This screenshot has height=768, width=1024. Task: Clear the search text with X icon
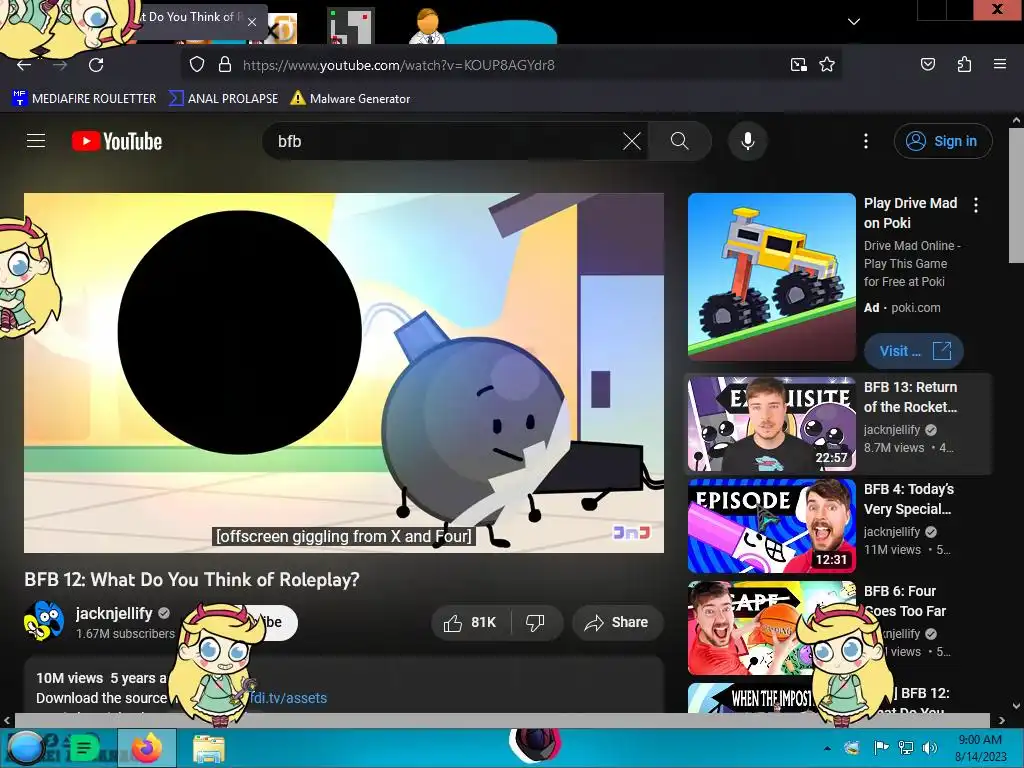click(632, 141)
